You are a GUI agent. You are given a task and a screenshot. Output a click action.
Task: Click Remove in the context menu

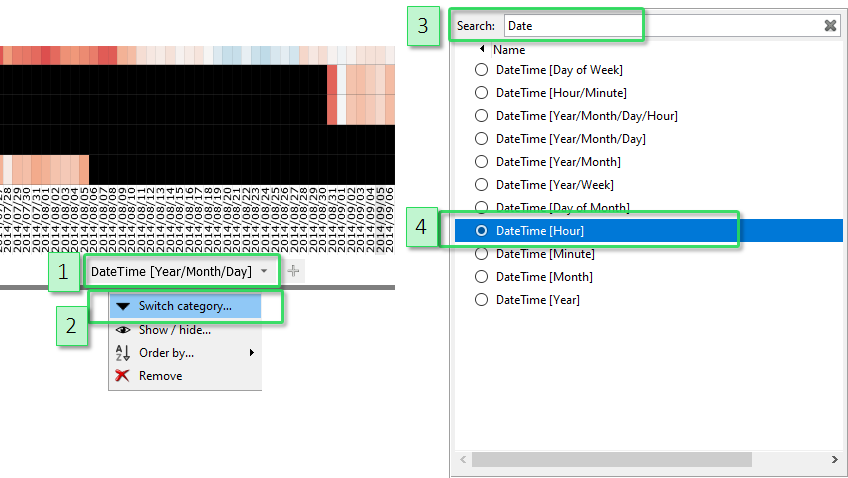pos(161,376)
